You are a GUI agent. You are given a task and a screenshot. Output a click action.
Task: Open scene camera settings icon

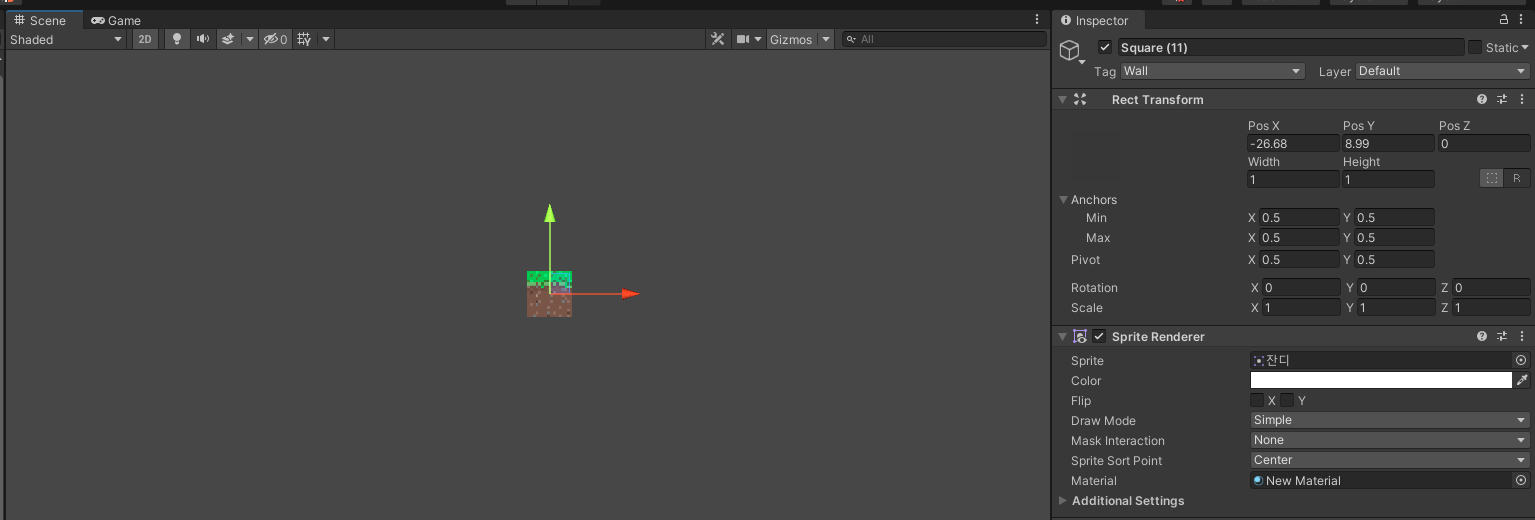(743, 39)
